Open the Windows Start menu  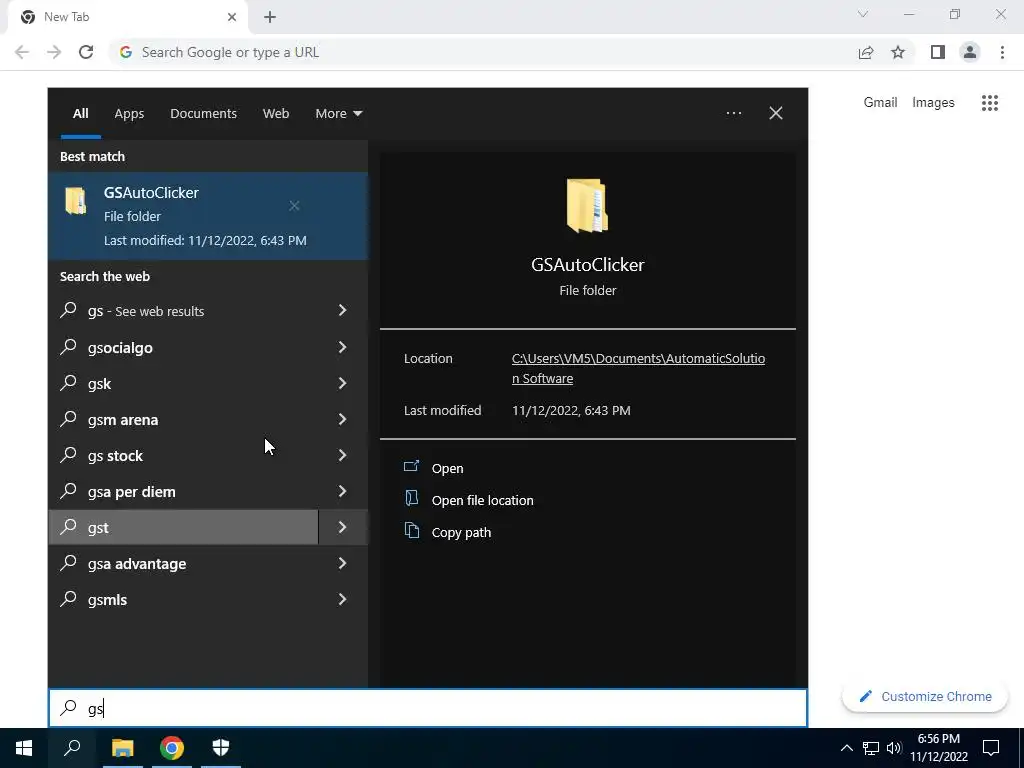coord(24,748)
